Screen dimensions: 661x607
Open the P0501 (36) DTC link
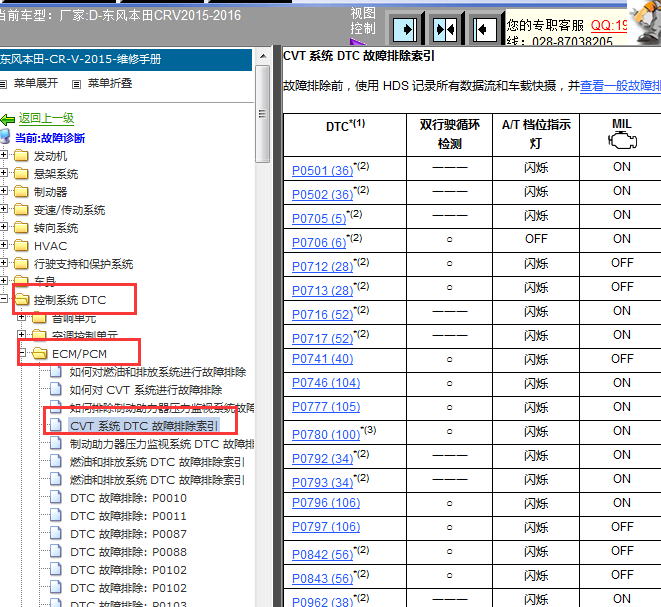pyautogui.click(x=322, y=170)
